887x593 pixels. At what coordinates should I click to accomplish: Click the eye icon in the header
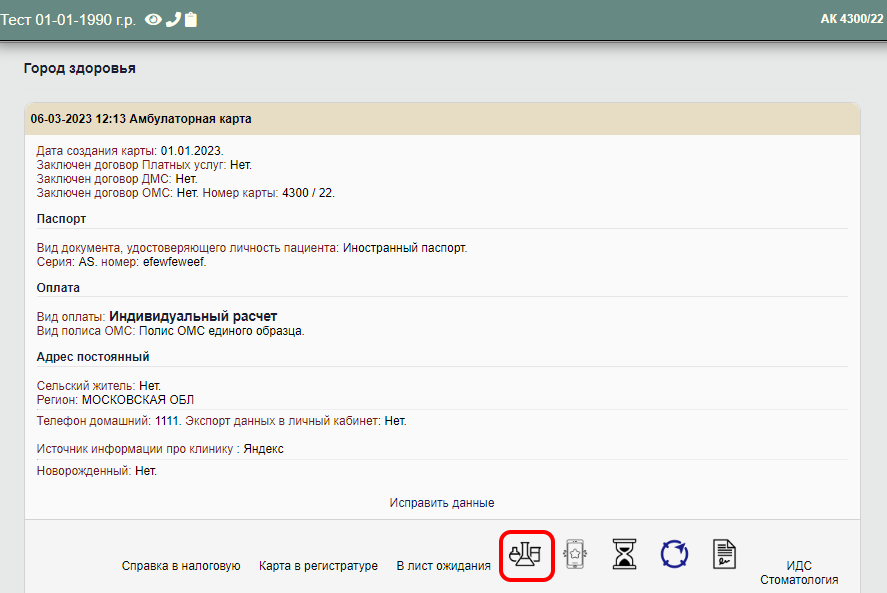point(153,19)
